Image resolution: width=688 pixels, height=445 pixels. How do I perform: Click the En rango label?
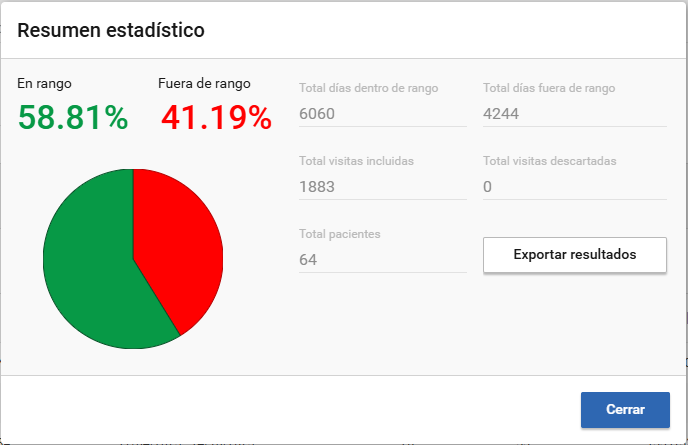[x=44, y=83]
